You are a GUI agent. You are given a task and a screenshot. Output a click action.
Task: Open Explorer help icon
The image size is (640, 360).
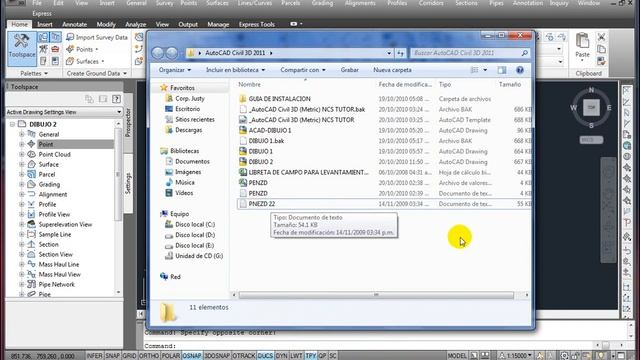[520, 70]
